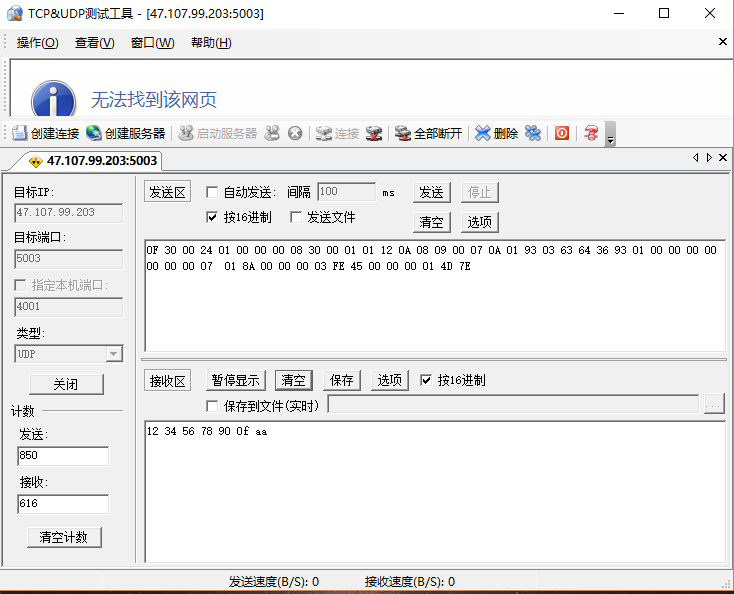734x594 pixels.
Task: Click the grey circle X toolbar icon
Action: click(x=295, y=133)
